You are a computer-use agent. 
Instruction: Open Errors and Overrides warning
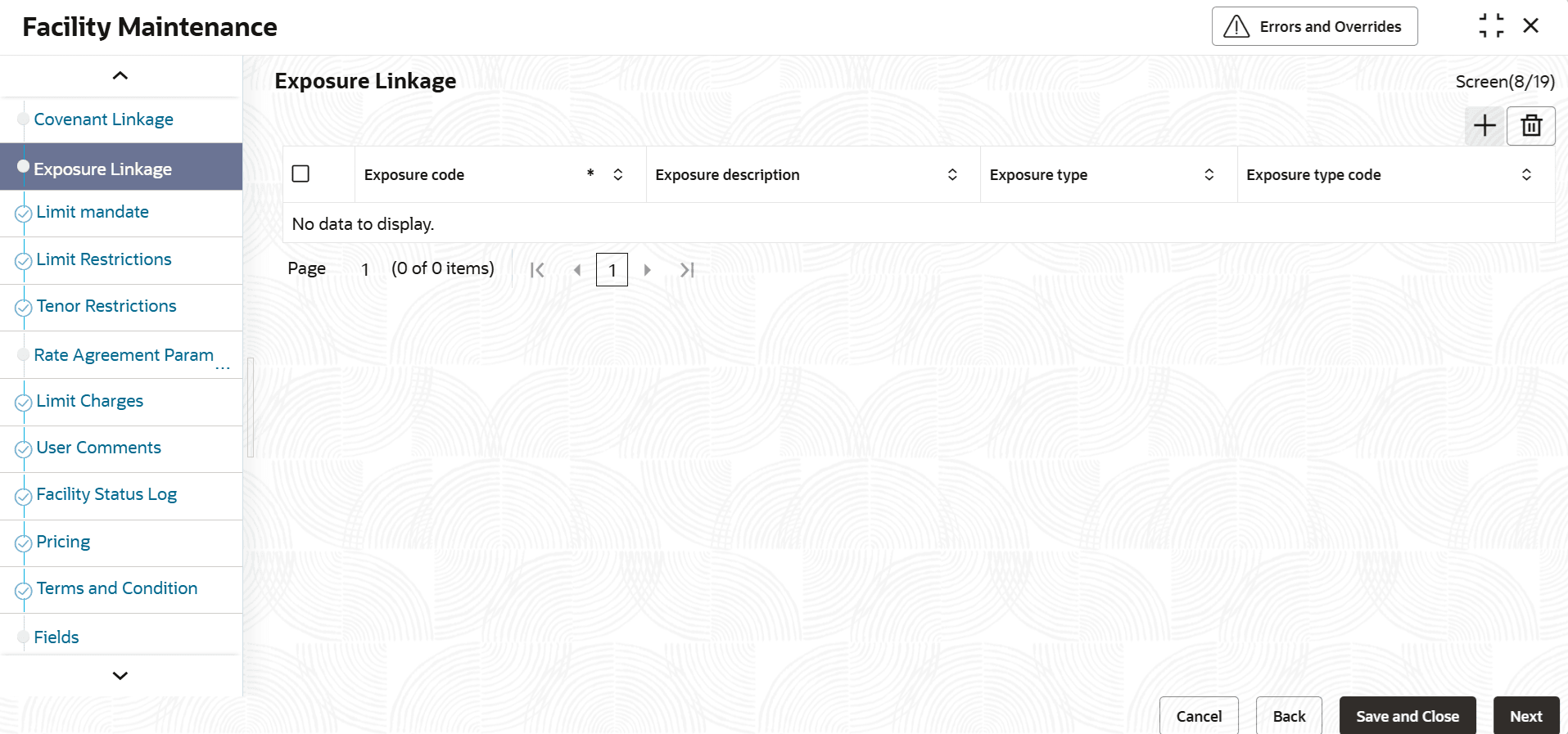[1314, 26]
